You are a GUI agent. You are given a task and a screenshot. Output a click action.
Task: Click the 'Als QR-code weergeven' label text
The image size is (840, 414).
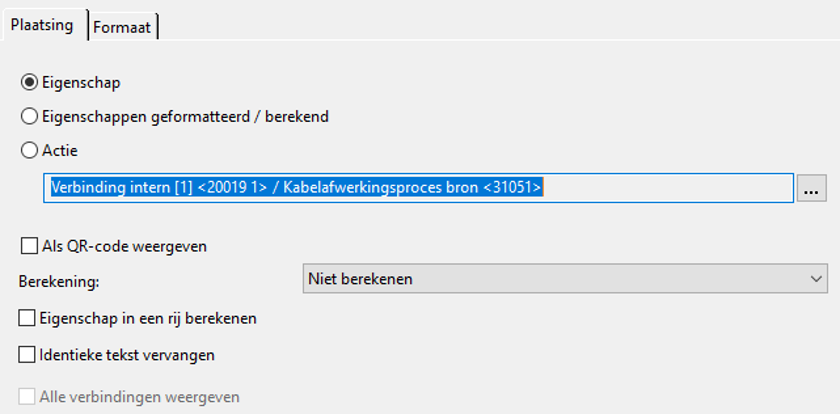click(124, 247)
